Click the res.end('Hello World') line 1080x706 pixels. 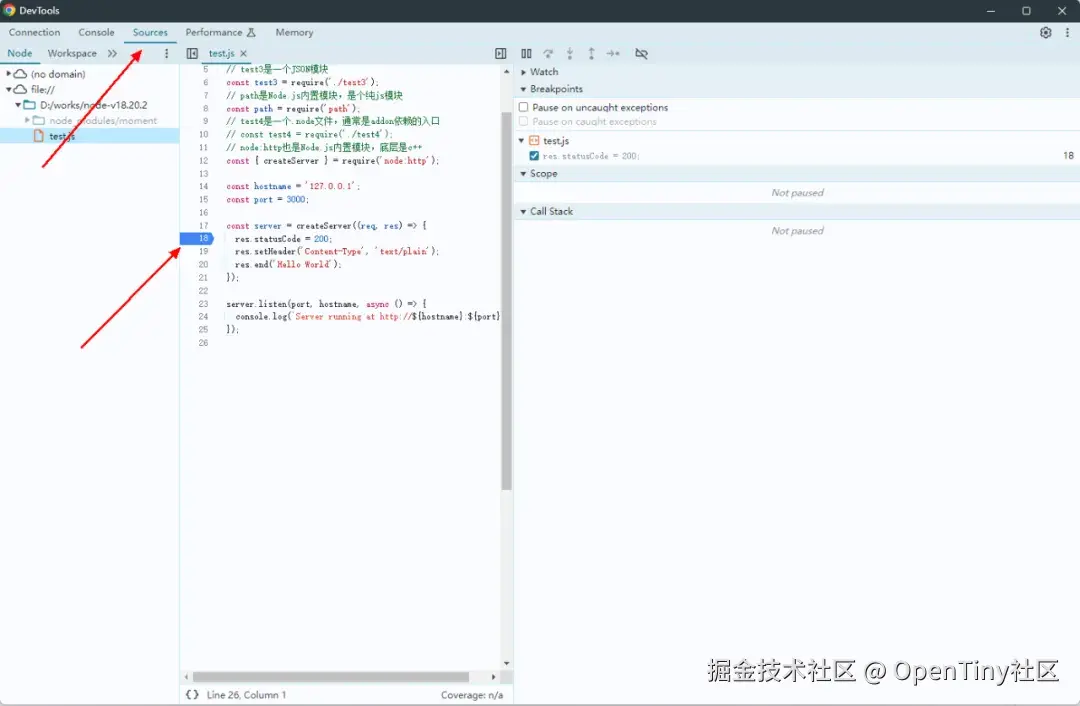pyautogui.click(x=288, y=264)
